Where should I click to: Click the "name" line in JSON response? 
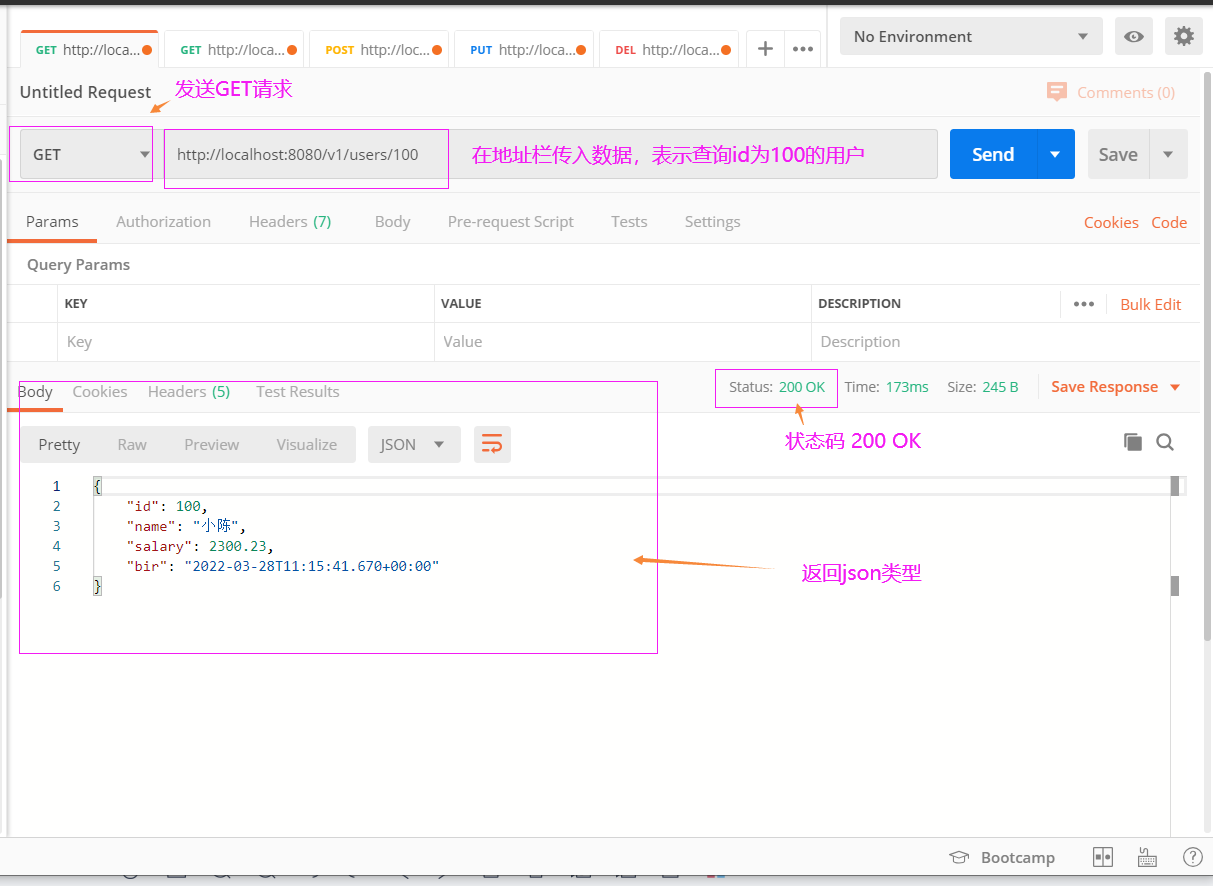pos(186,526)
